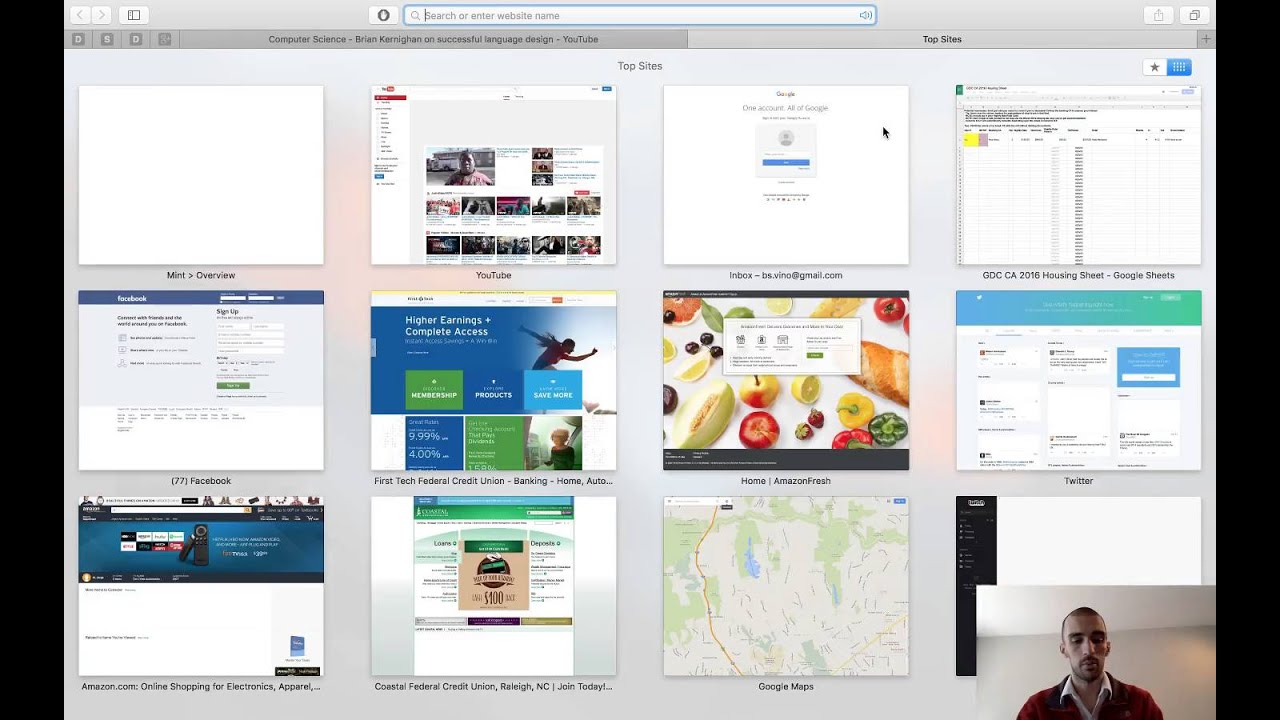The image size is (1280, 720).
Task: Switch to Brian Kernighan YouTube tab
Action: click(433, 39)
